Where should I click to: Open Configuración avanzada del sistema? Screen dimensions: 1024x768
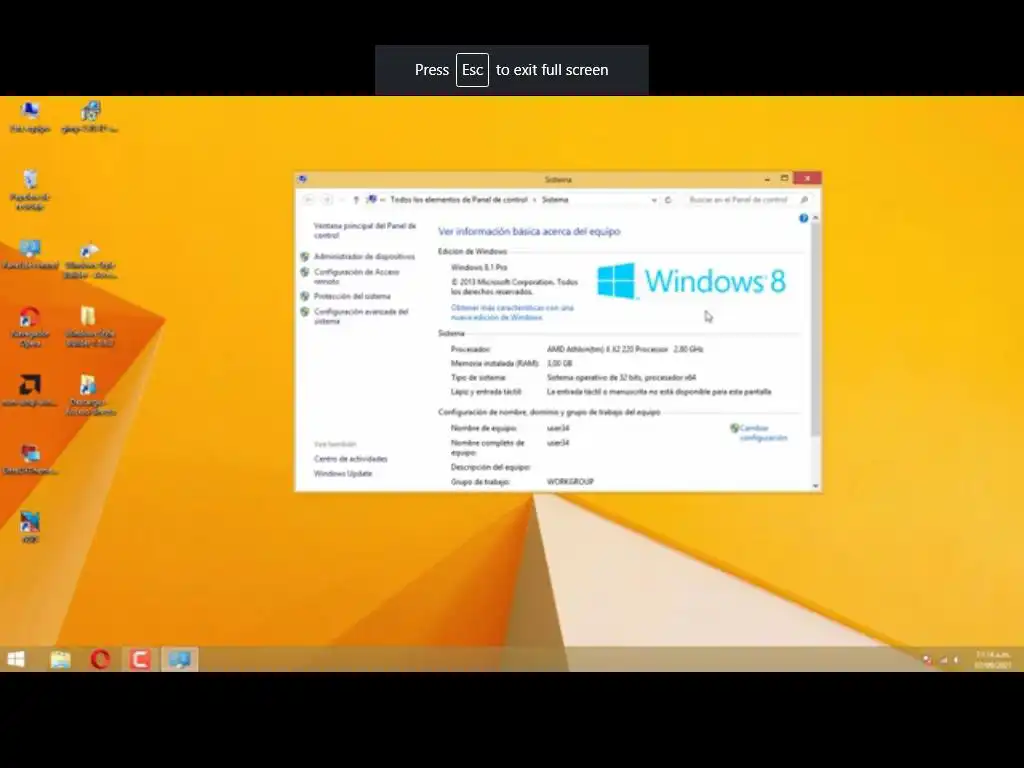(x=360, y=317)
